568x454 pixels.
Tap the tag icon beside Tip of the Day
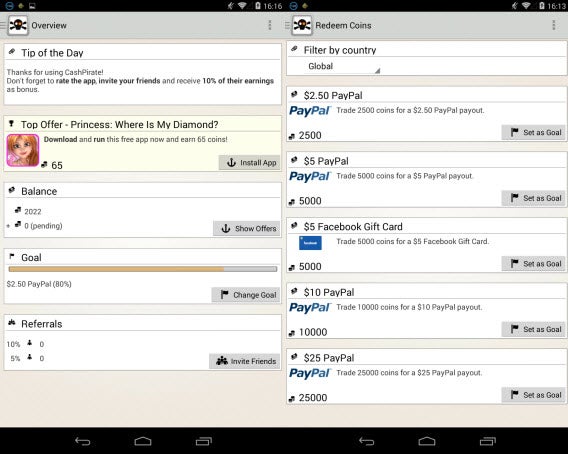point(12,52)
